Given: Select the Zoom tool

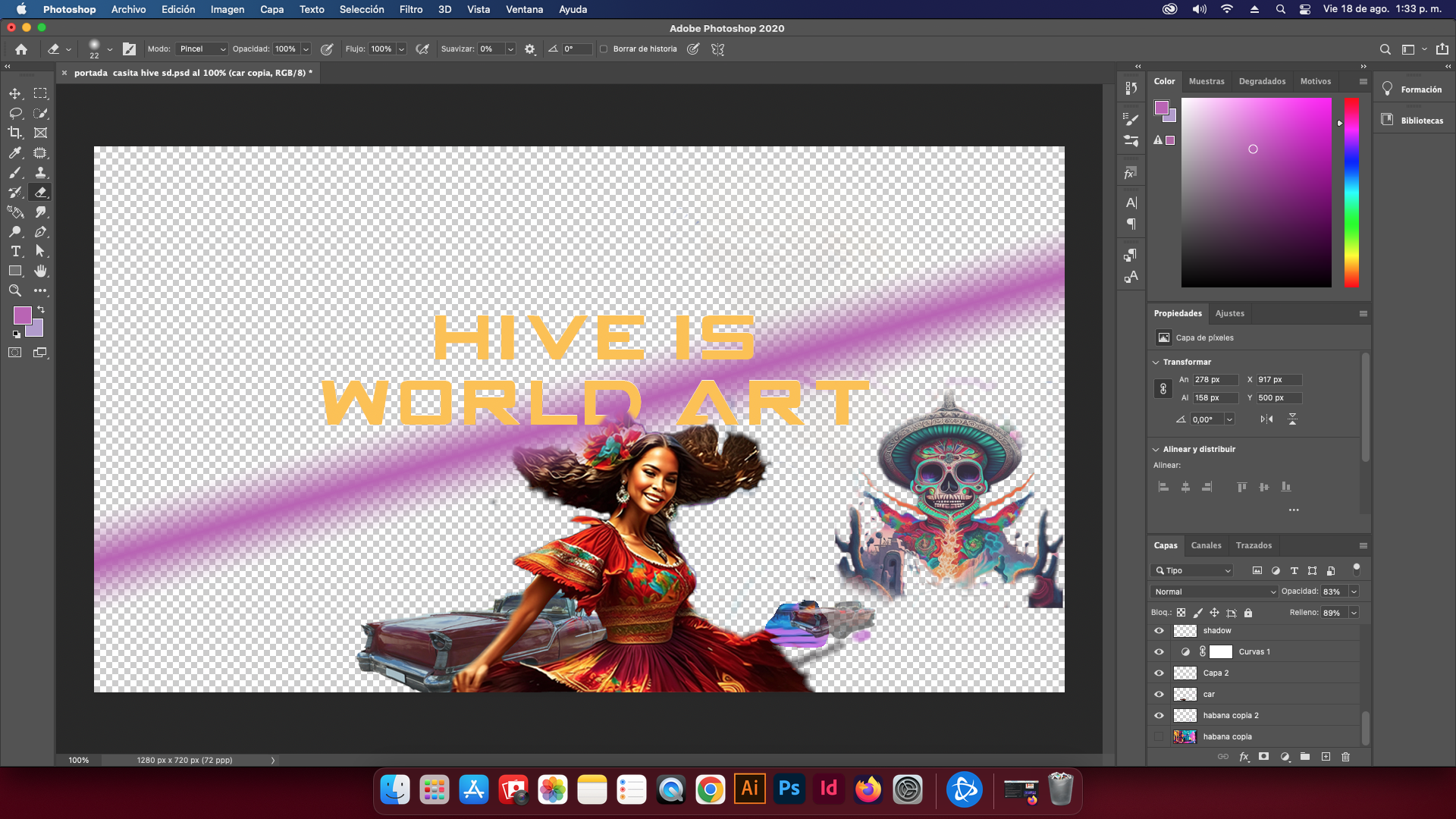Looking at the screenshot, I should 15,290.
